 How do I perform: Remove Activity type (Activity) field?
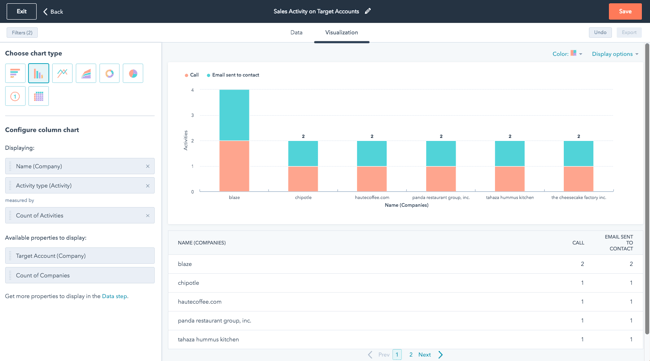tap(148, 186)
